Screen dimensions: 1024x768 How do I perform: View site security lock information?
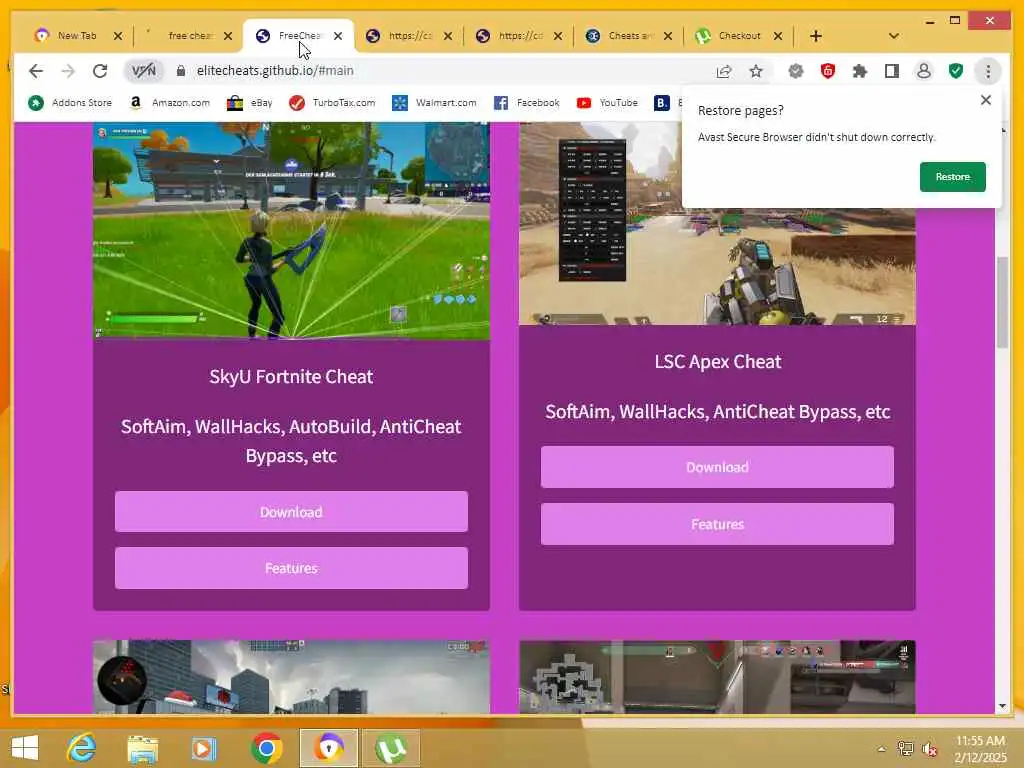[181, 71]
